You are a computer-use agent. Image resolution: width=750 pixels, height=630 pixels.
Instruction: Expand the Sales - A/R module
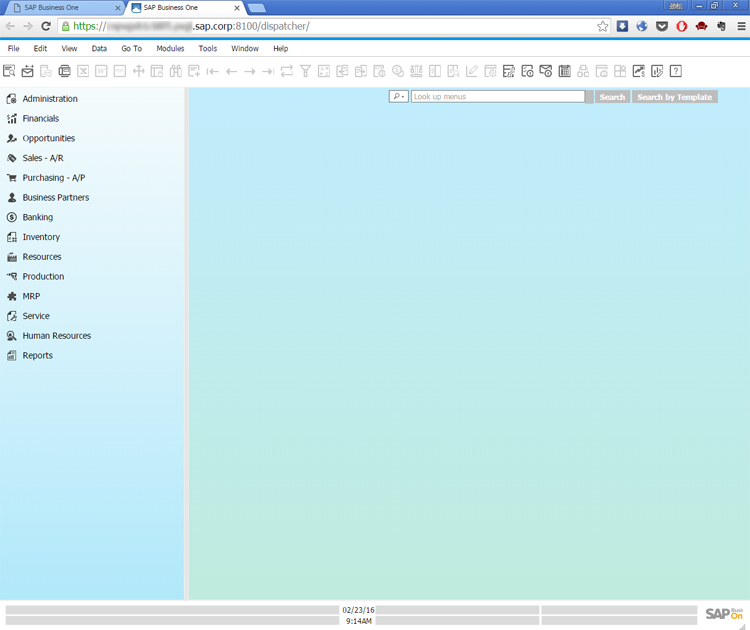43,158
